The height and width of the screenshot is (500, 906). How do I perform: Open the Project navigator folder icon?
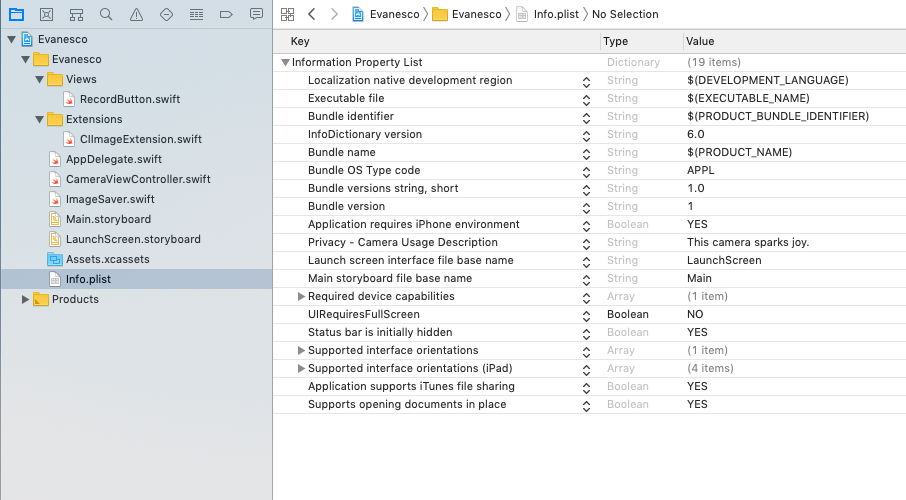[x=16, y=14]
